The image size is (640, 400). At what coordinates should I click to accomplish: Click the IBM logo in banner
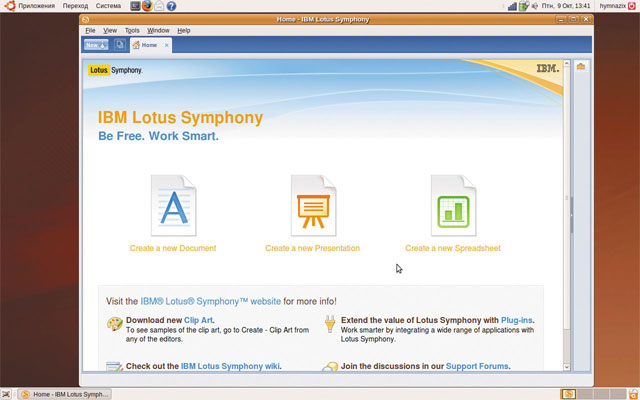[x=547, y=69]
